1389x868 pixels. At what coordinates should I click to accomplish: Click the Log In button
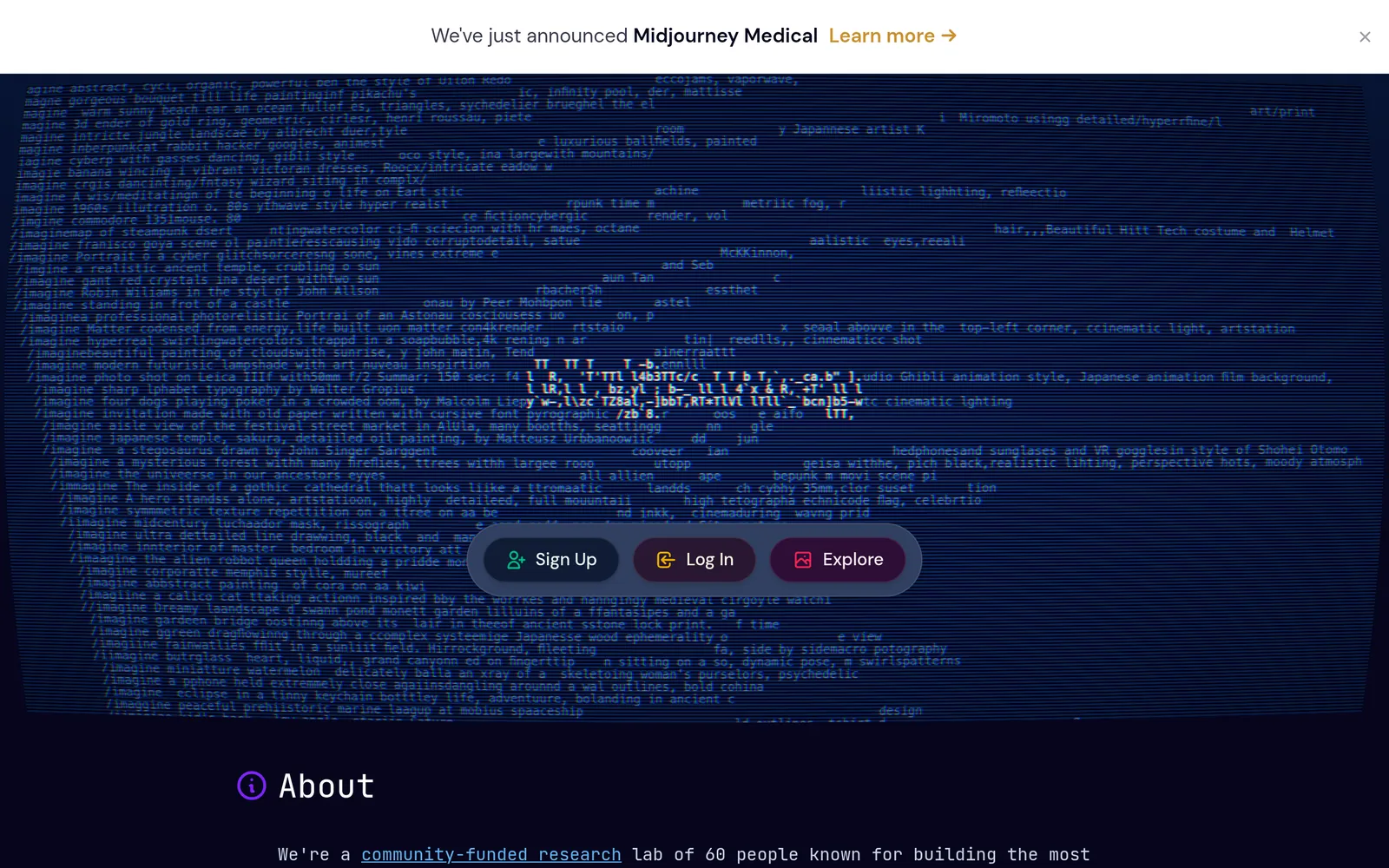(x=694, y=560)
